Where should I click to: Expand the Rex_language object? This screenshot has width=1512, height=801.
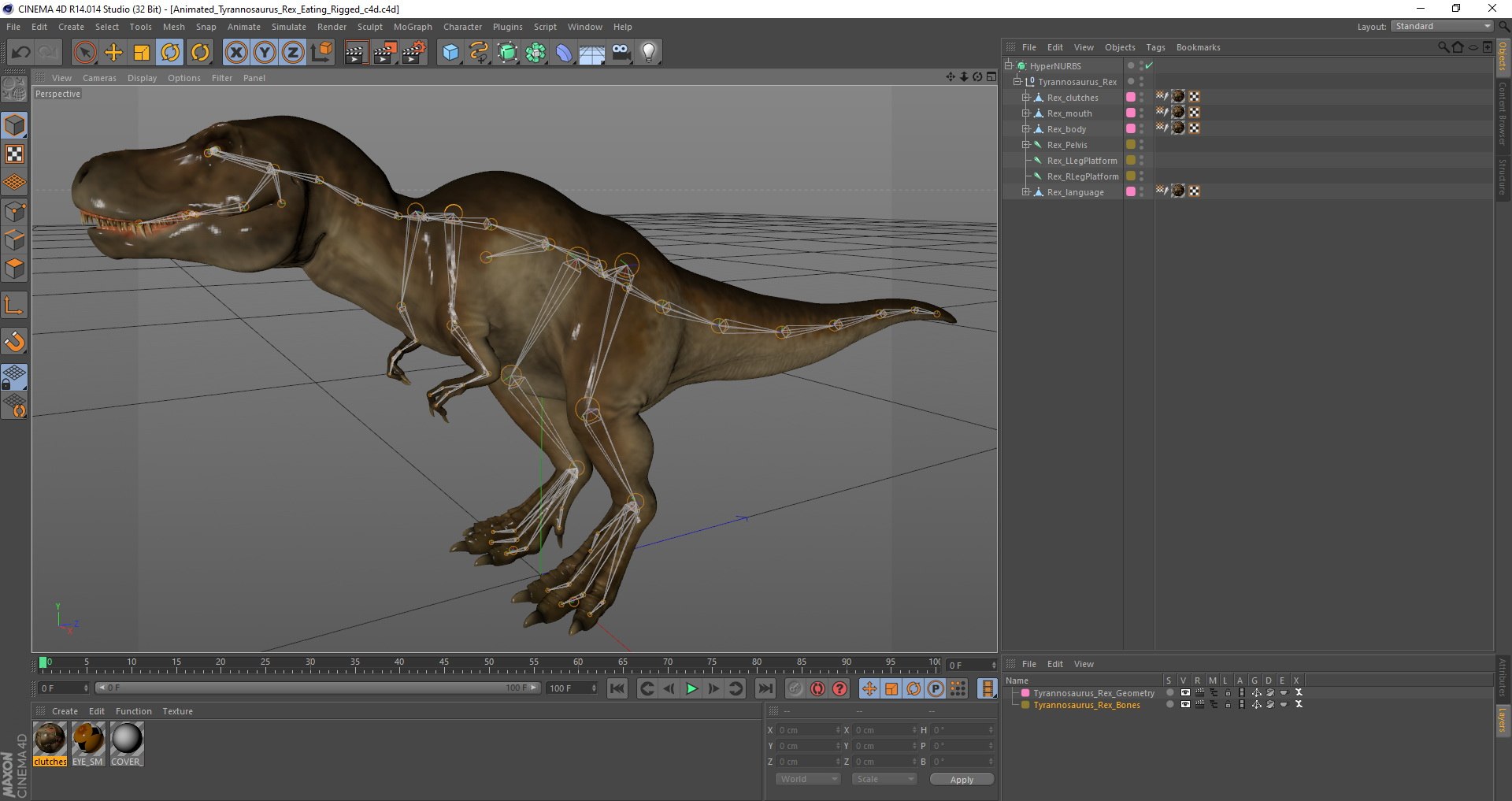1025,192
